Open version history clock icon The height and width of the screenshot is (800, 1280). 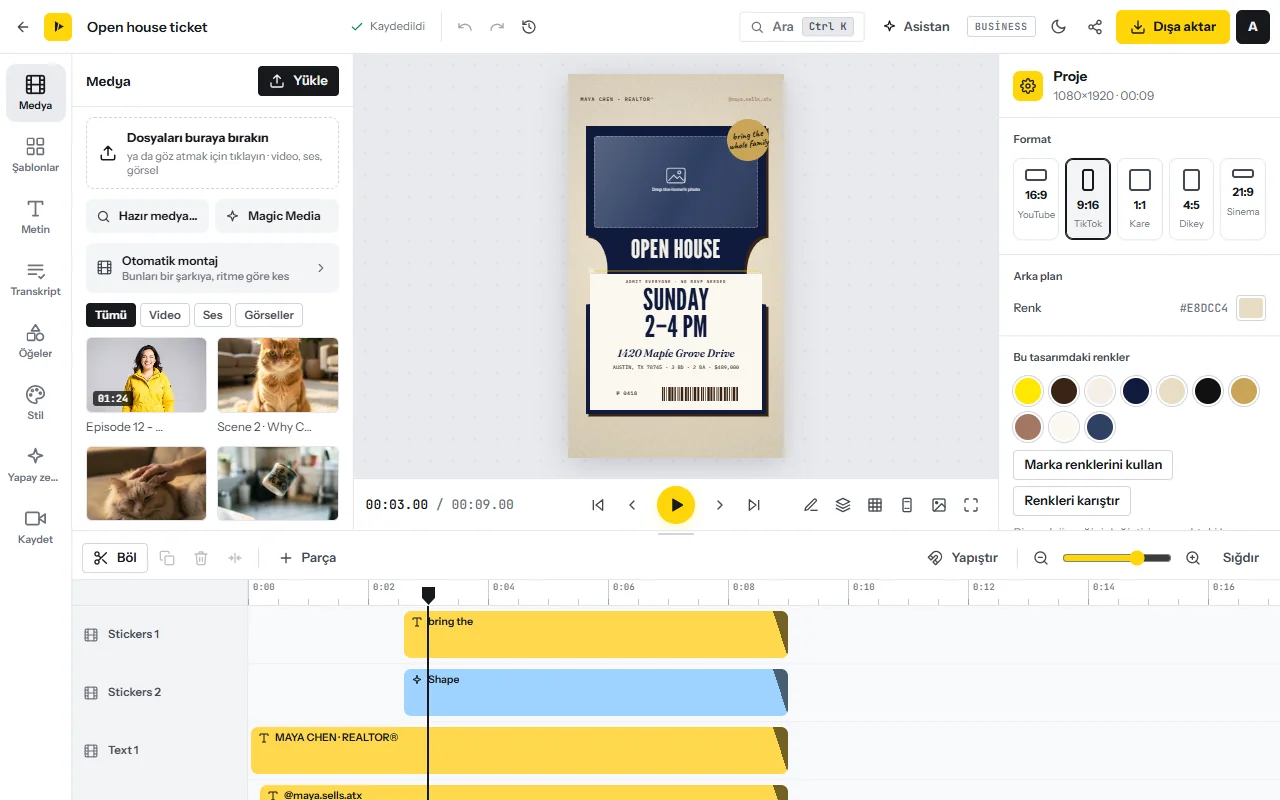pyautogui.click(x=529, y=27)
